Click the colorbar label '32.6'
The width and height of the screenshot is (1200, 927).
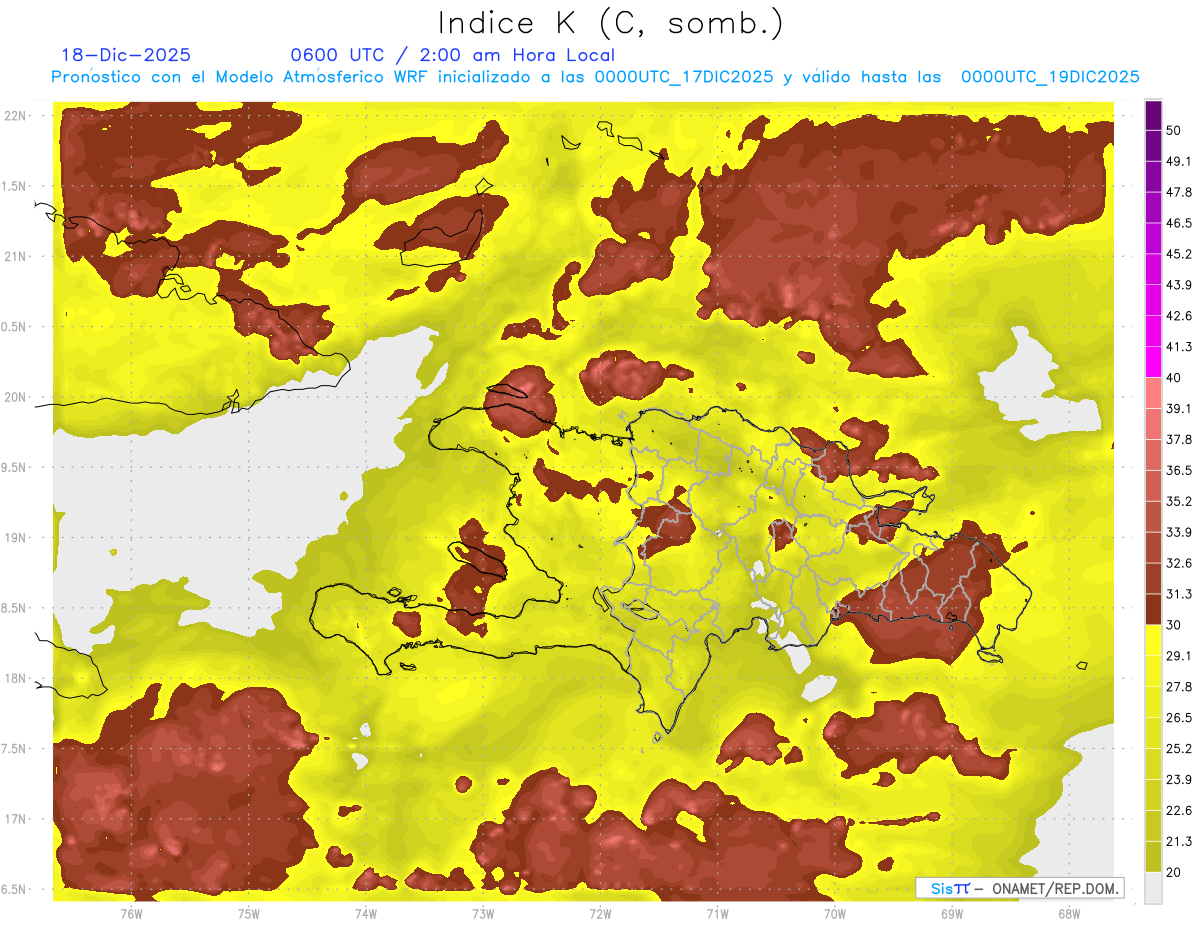click(1178, 563)
